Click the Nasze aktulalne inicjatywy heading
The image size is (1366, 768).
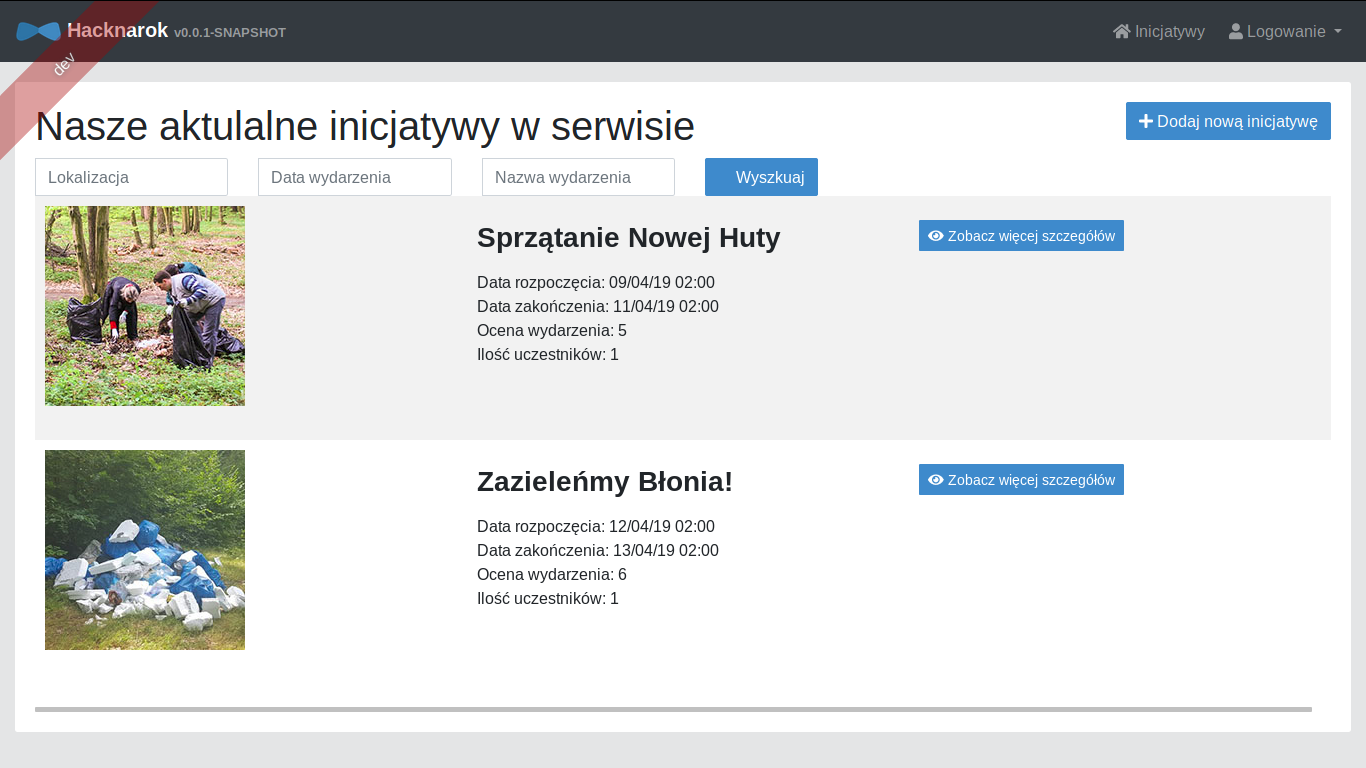click(365, 127)
